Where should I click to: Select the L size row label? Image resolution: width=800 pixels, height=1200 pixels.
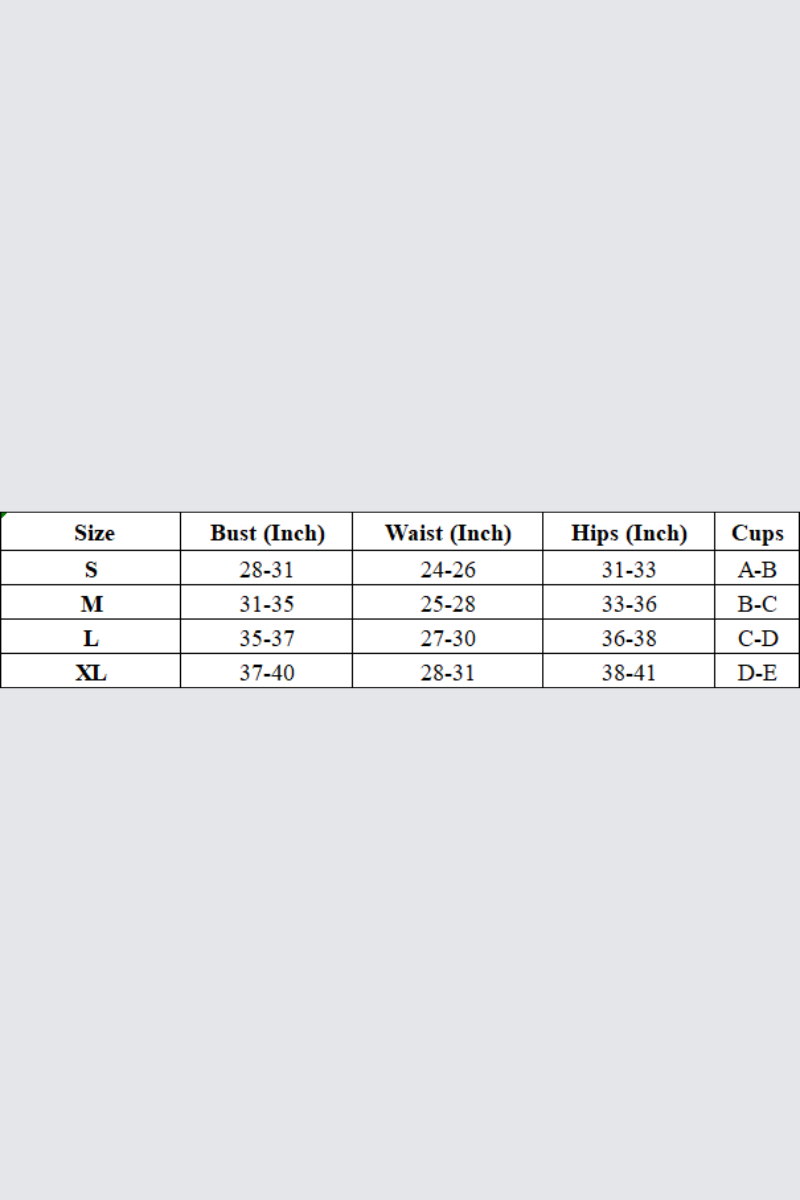[x=91, y=638]
